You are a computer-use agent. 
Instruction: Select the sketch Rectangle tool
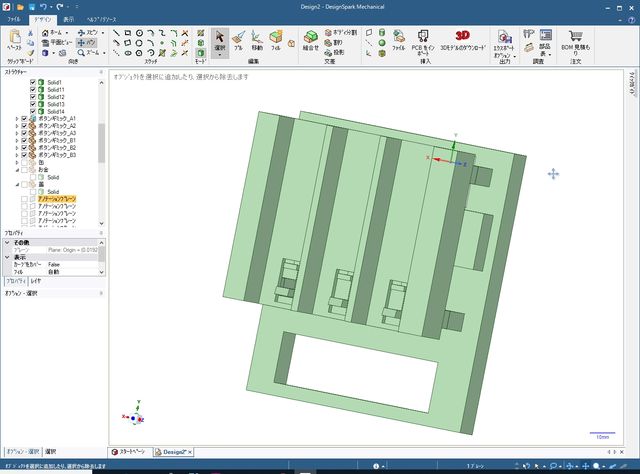[x=128, y=33]
